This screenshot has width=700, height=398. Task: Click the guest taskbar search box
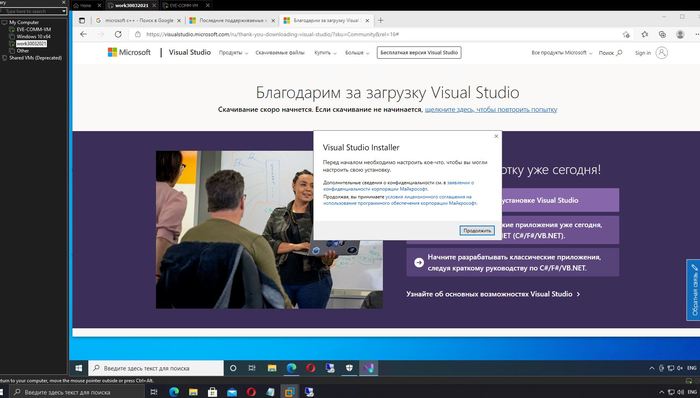click(156, 368)
